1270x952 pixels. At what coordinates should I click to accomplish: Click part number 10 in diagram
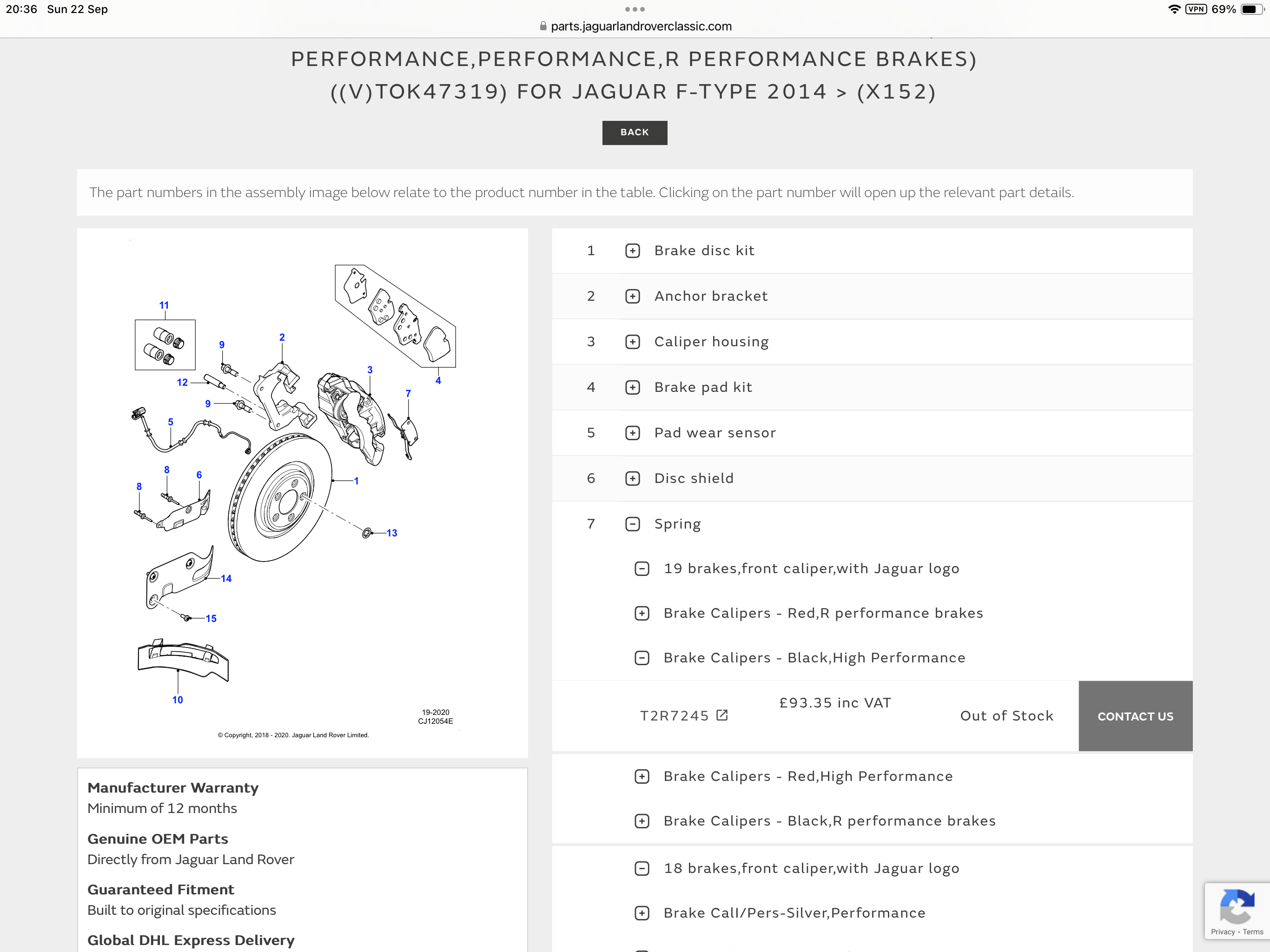point(178,700)
